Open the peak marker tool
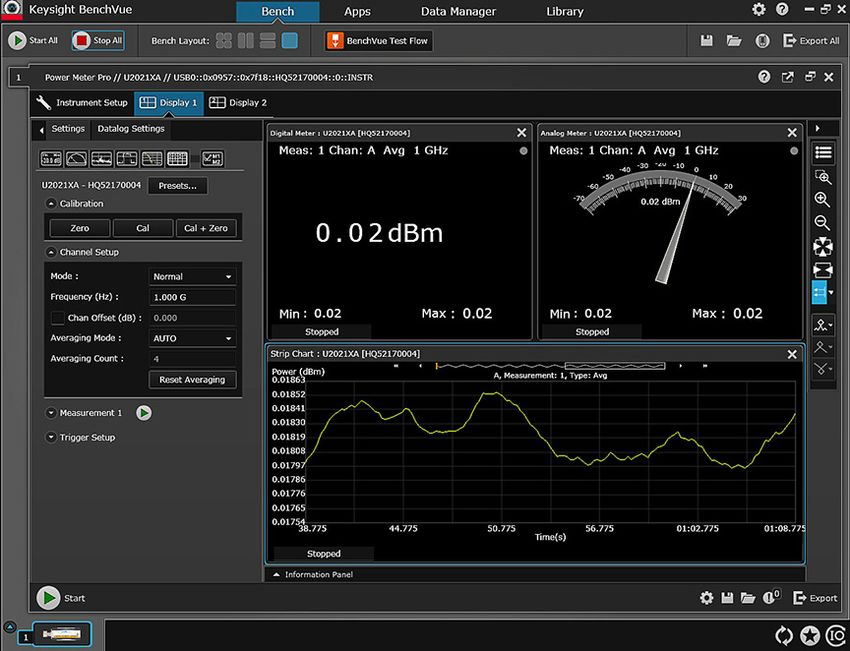The width and height of the screenshot is (850, 651). tap(822, 325)
